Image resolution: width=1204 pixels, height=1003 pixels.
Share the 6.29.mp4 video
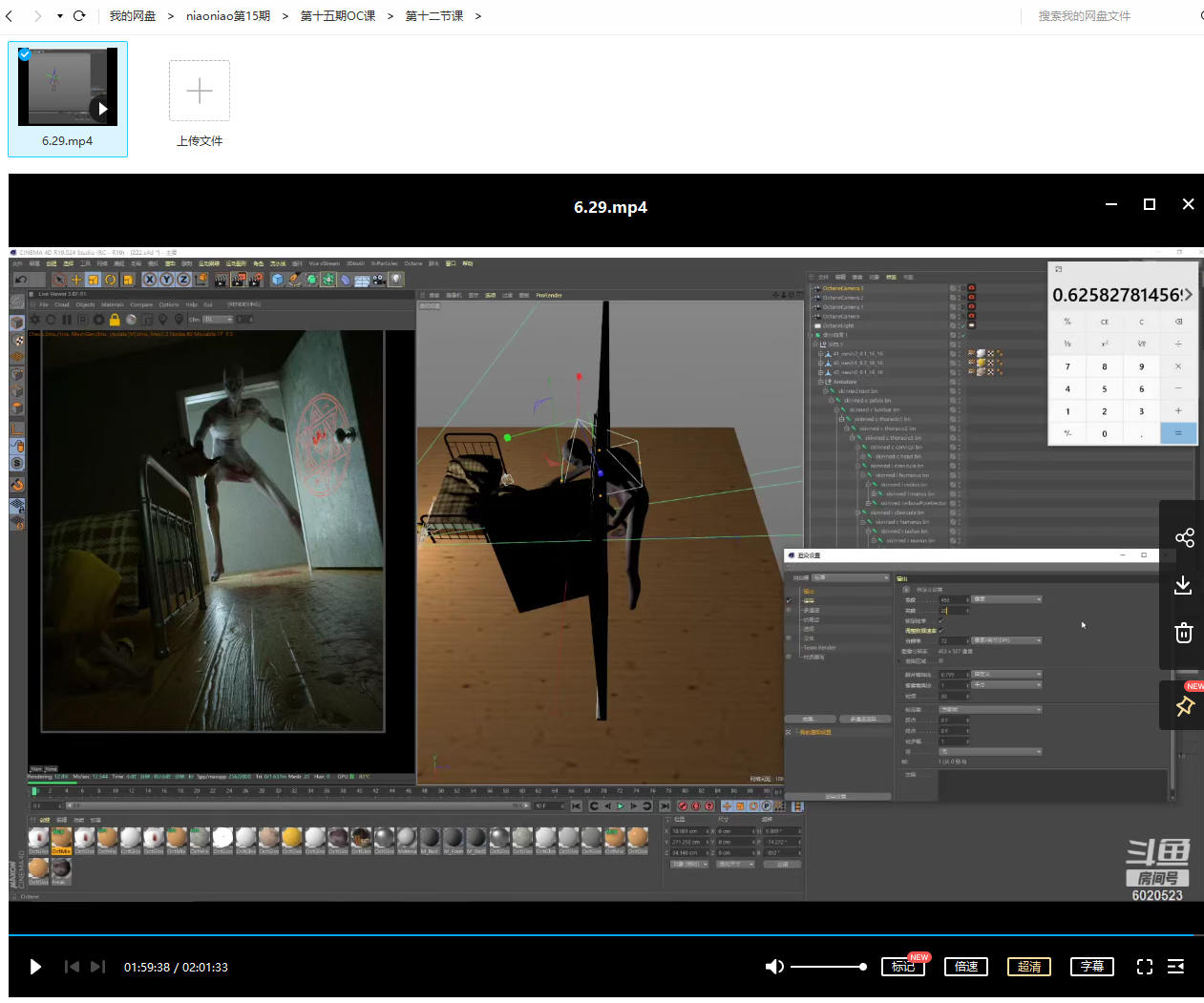tap(1184, 538)
